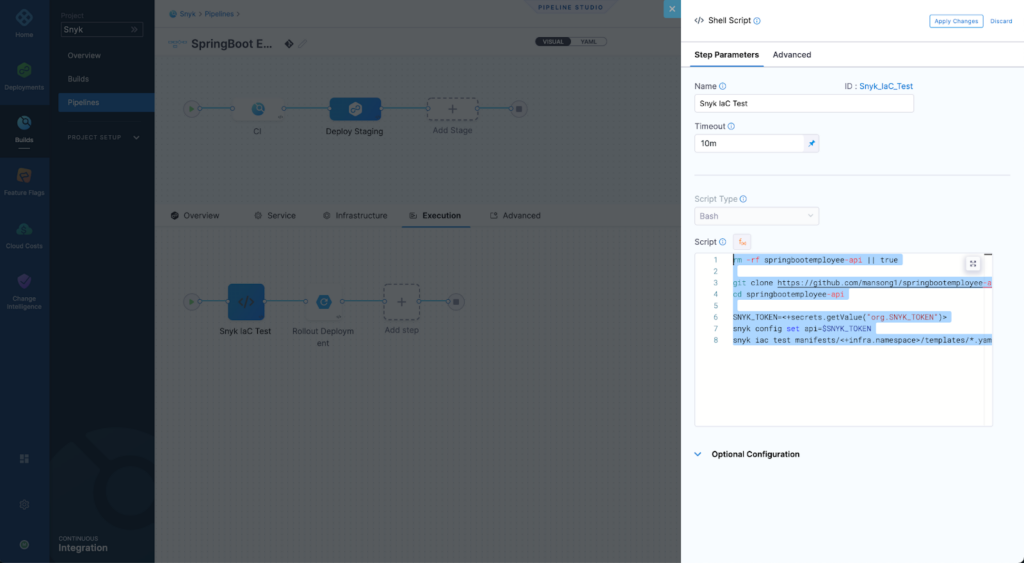Click the Snyk_IaC_Test ID text
The height and width of the screenshot is (563, 1024).
(x=886, y=86)
